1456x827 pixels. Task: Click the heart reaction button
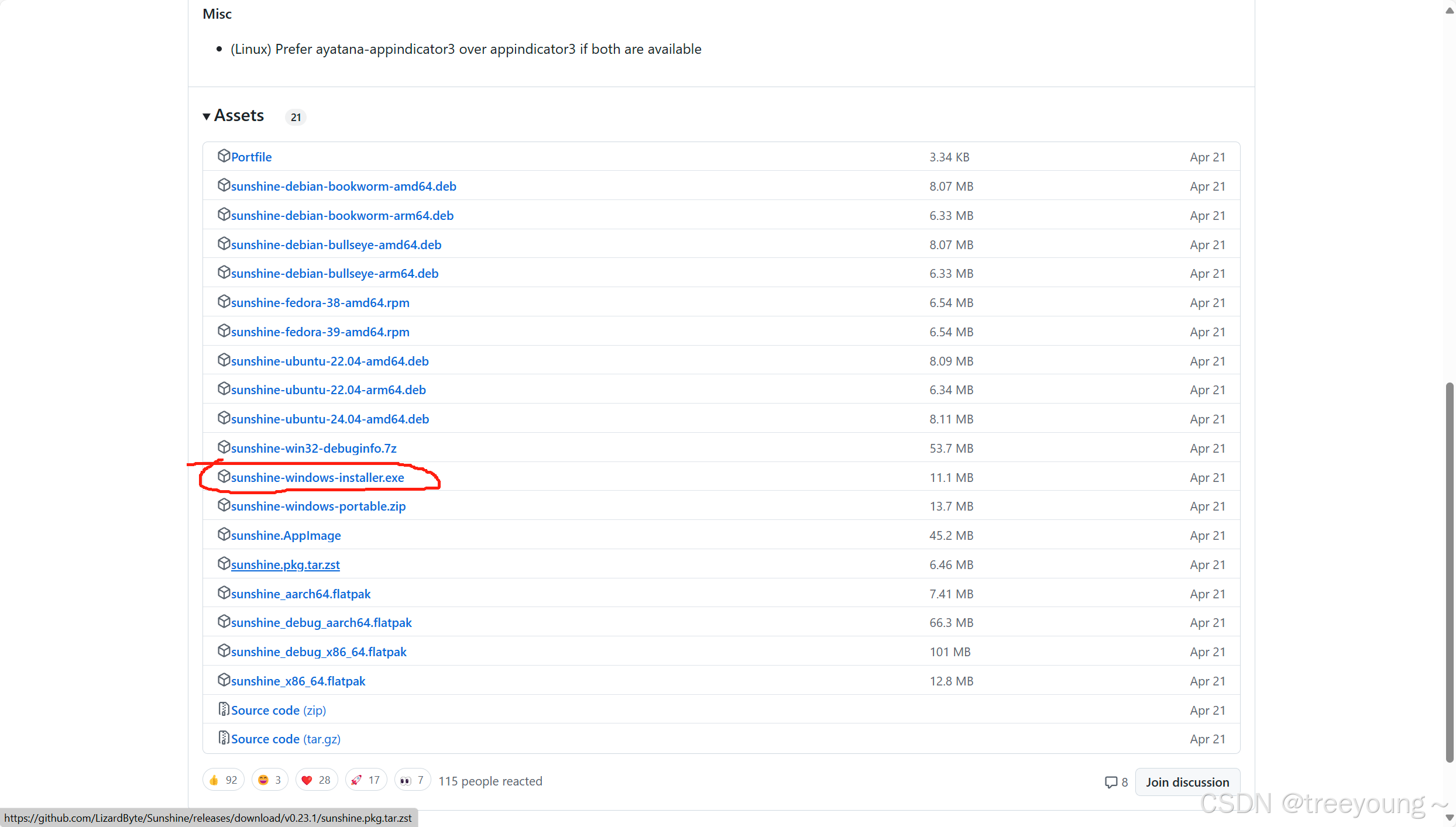point(316,780)
